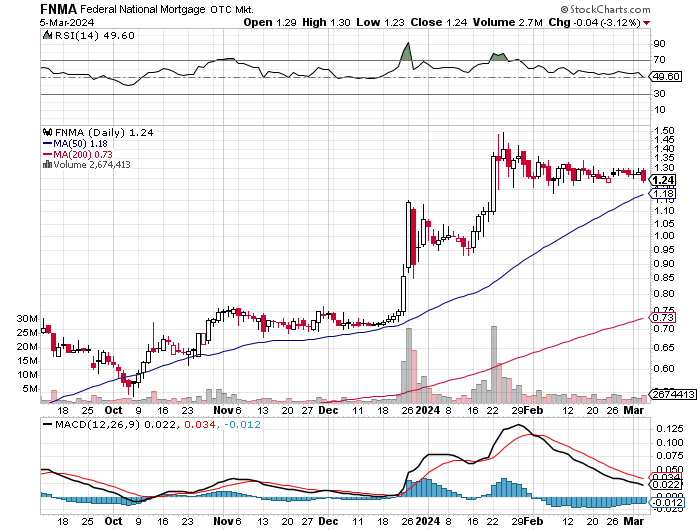Click the 'MACD(12,26,9) 0.022' label
The height and width of the screenshot is (530, 700).
click(x=115, y=424)
